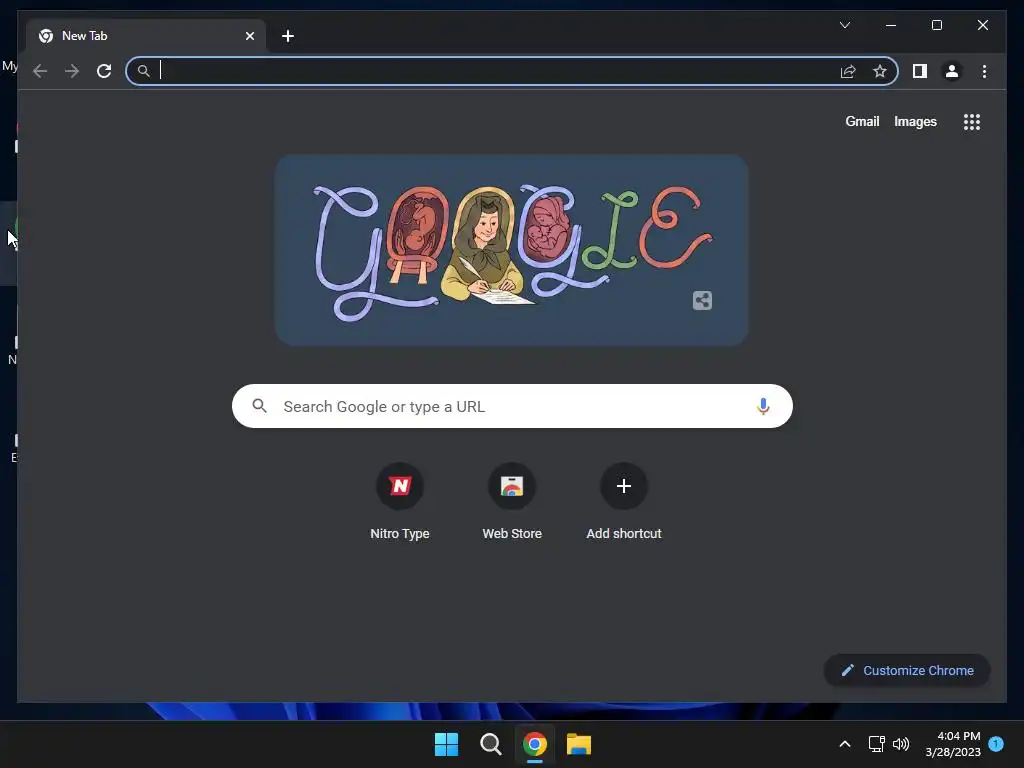Open the Web Store shortcut
The height and width of the screenshot is (768, 1024).
coord(512,502)
